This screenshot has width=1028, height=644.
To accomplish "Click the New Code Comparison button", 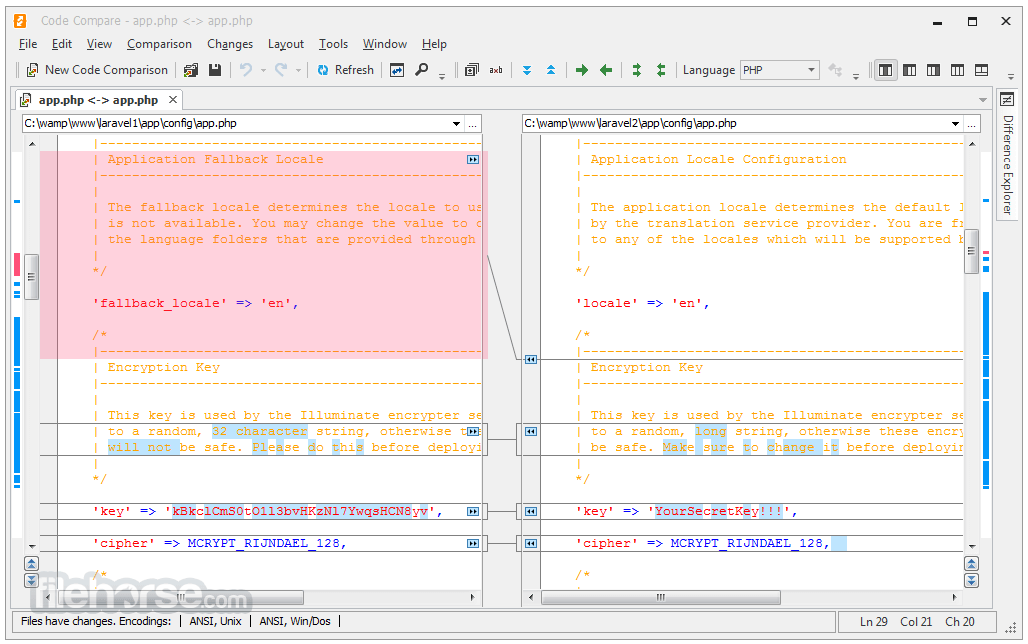I will click(97, 70).
